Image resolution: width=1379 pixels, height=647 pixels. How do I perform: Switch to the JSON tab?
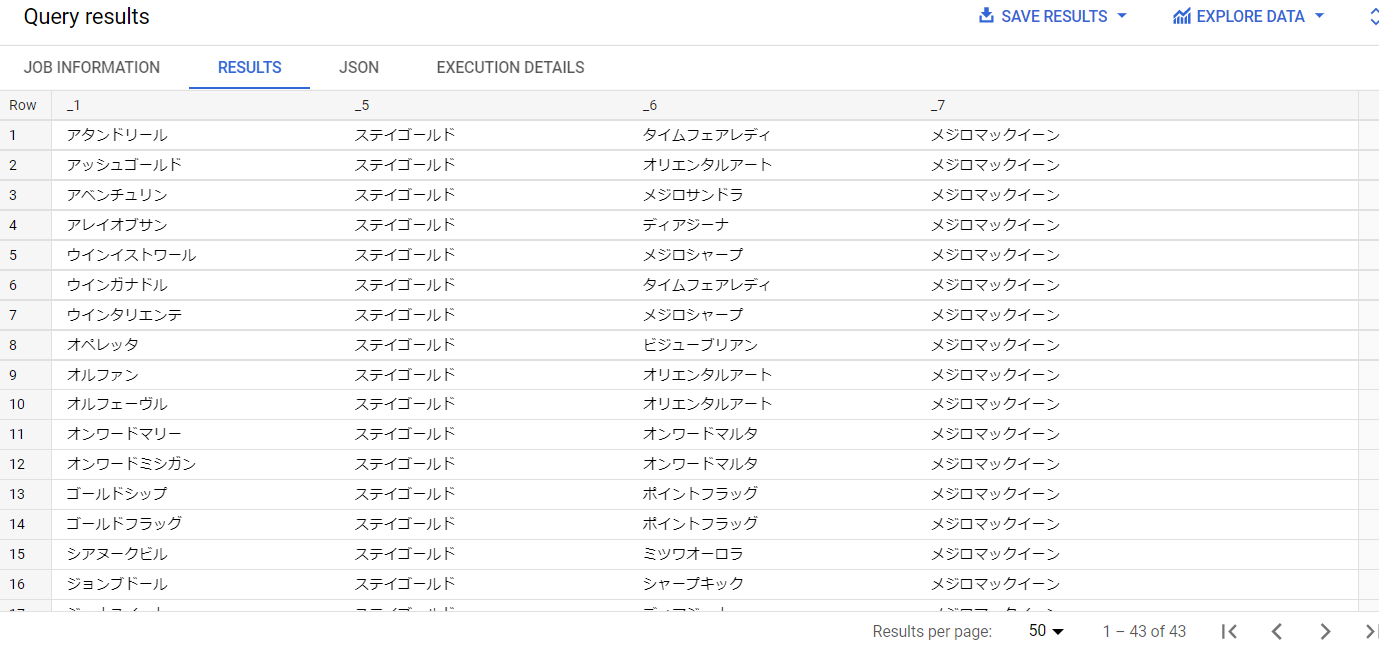click(x=359, y=68)
